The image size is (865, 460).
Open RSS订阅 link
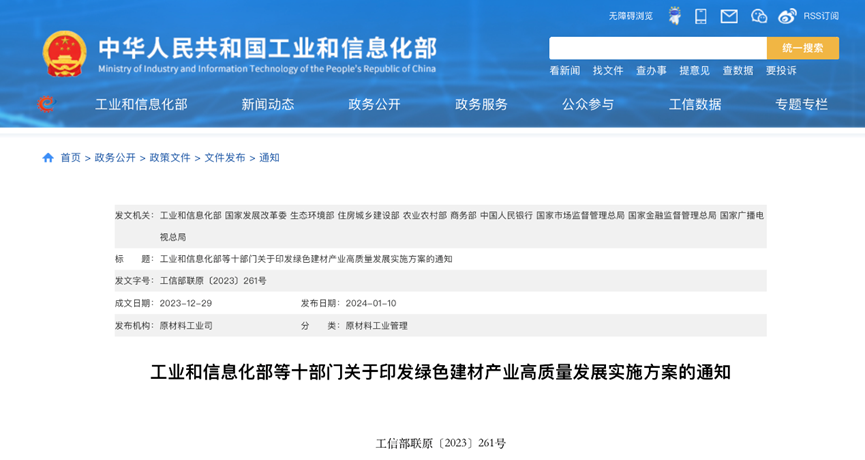click(821, 16)
